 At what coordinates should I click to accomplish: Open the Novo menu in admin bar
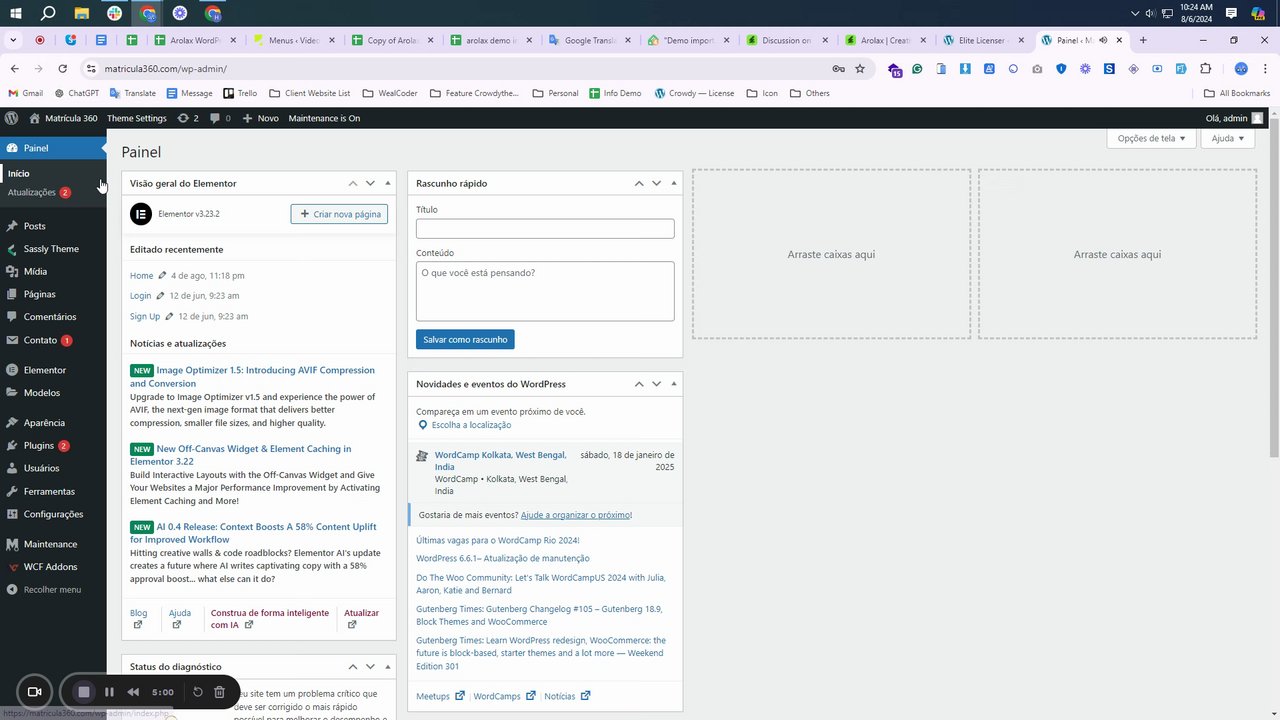(260, 118)
